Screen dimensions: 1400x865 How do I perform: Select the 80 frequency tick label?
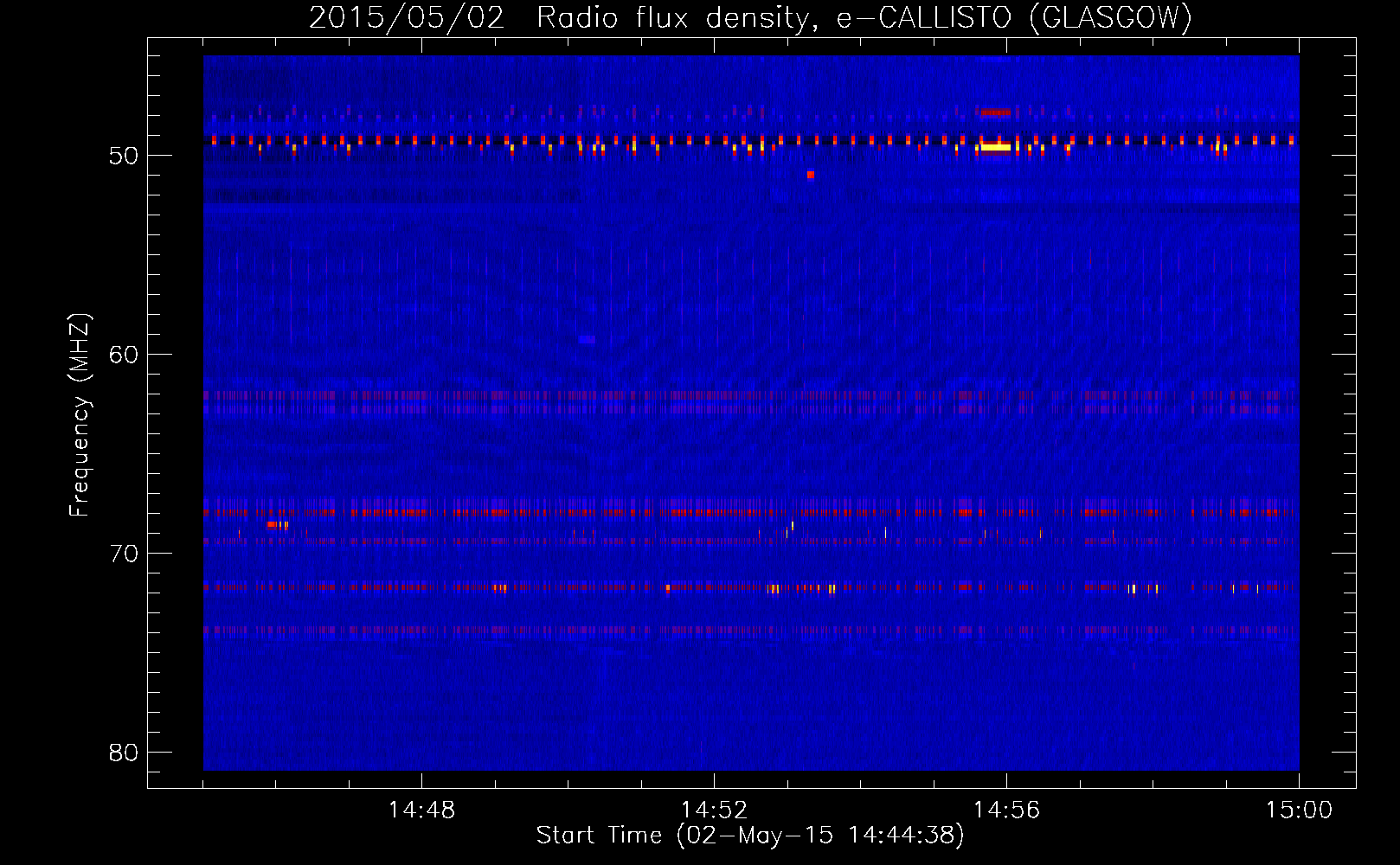124,753
